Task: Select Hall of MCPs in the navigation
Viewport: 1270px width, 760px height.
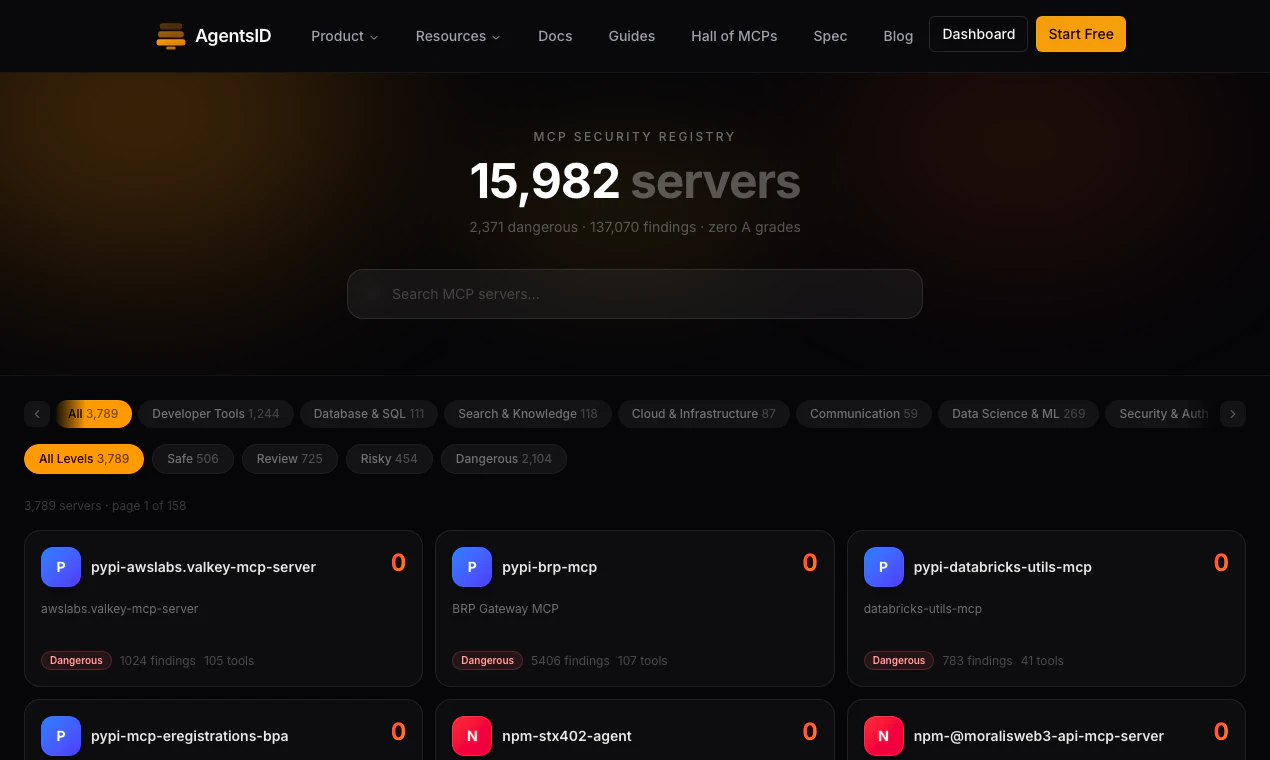Action: pos(734,36)
